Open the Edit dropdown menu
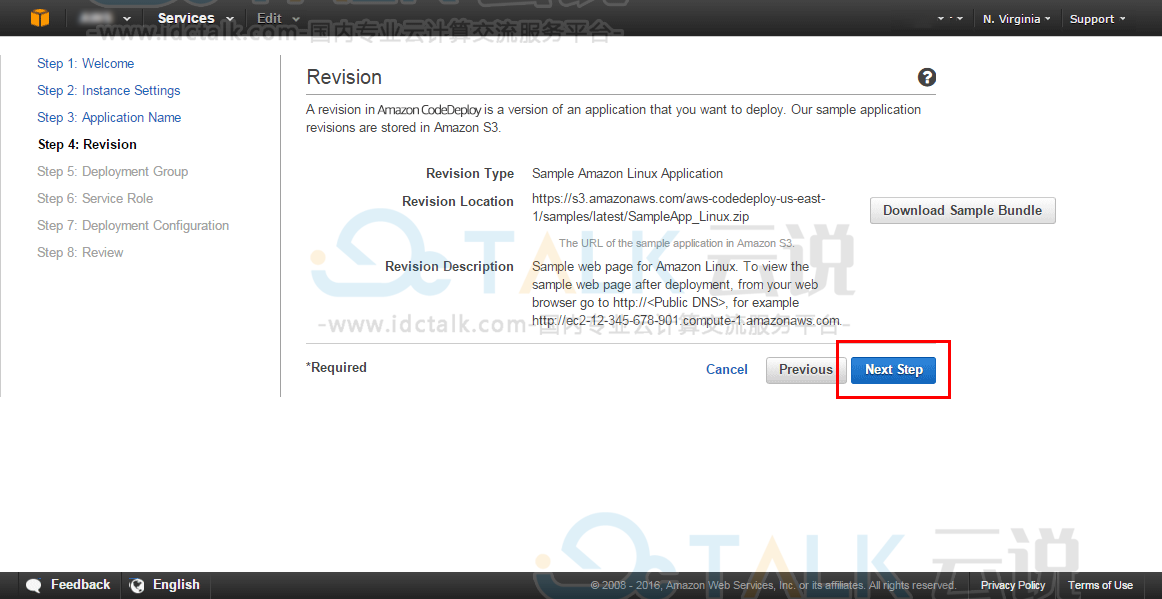1162x599 pixels. [x=279, y=19]
